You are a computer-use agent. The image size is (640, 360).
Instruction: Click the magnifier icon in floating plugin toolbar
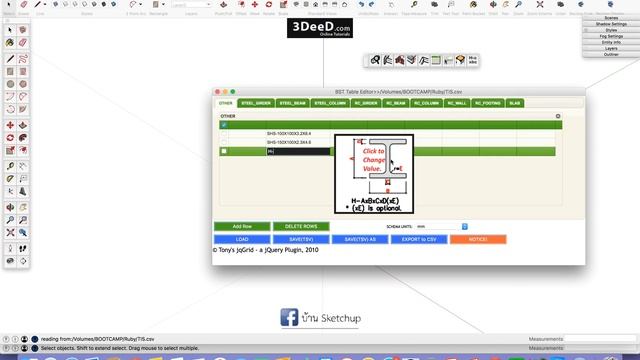pos(375,60)
